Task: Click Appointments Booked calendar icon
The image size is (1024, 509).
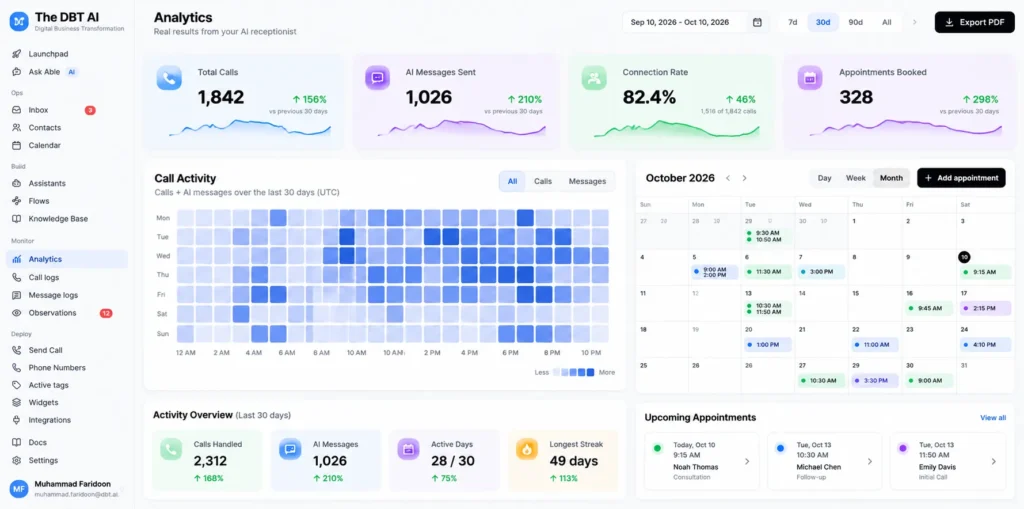Action: 810,78
